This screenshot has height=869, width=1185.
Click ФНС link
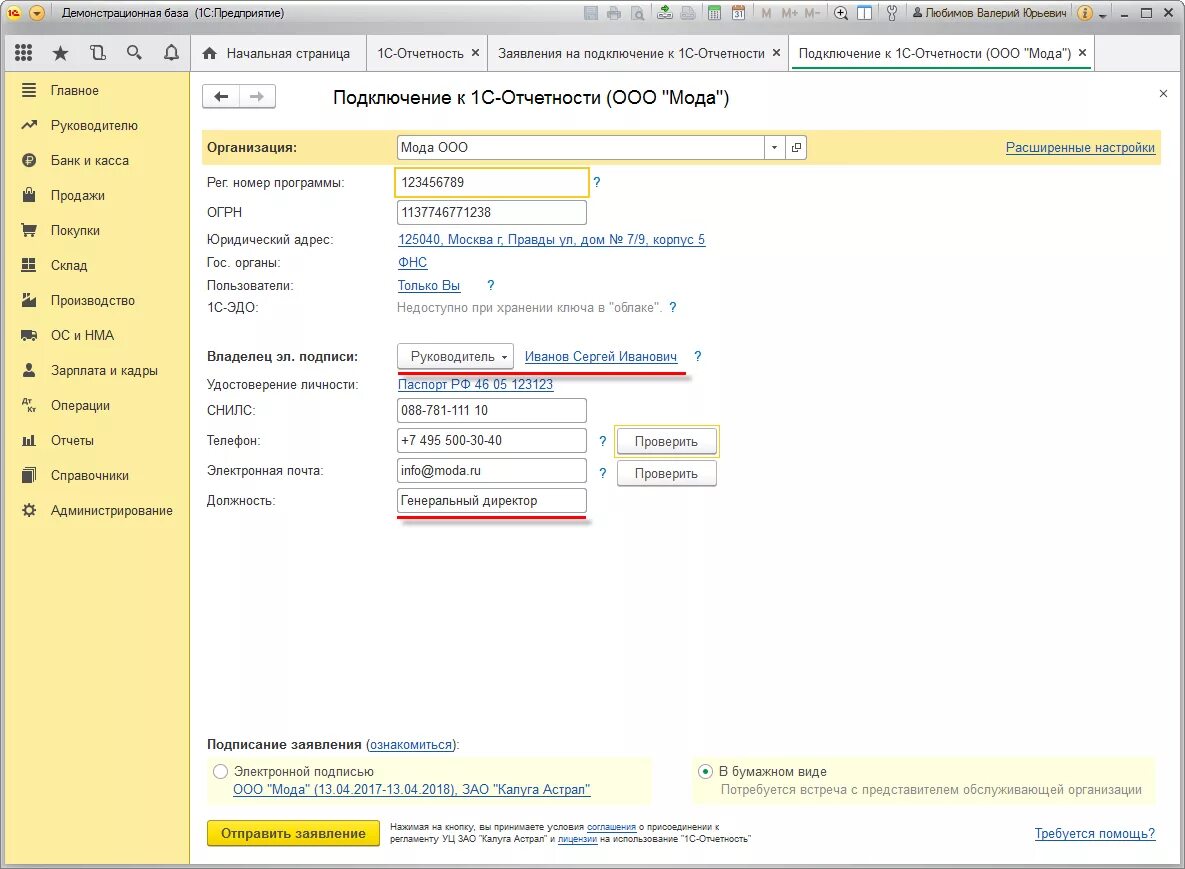[413, 262]
